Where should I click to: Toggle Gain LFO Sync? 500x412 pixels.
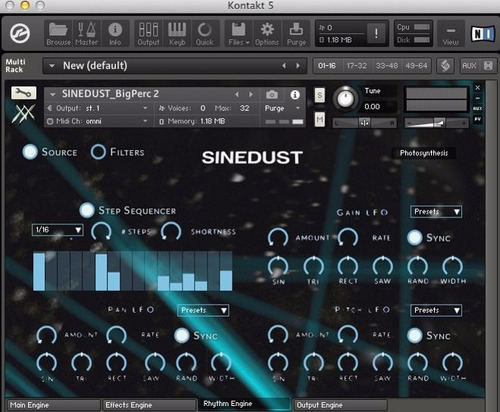click(x=415, y=238)
